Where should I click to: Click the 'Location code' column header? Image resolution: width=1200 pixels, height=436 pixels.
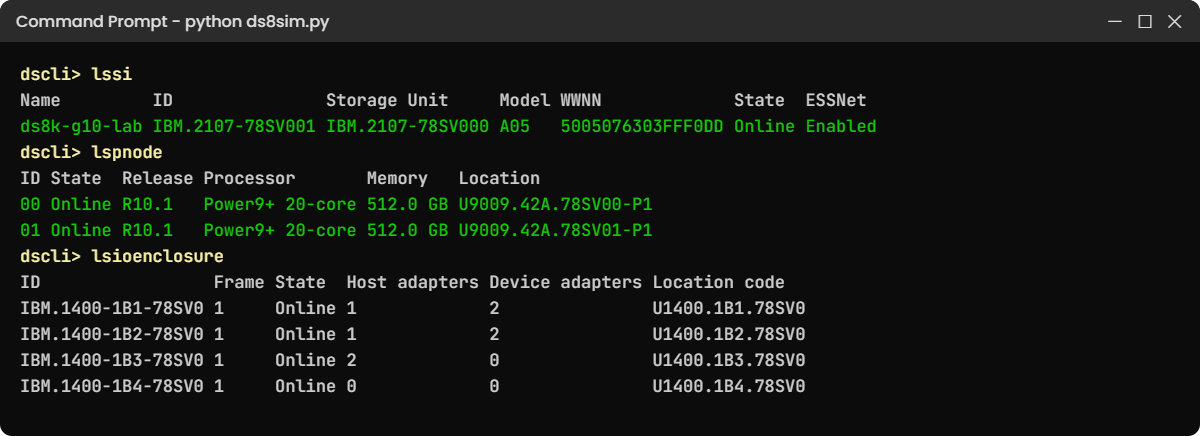coord(719,283)
